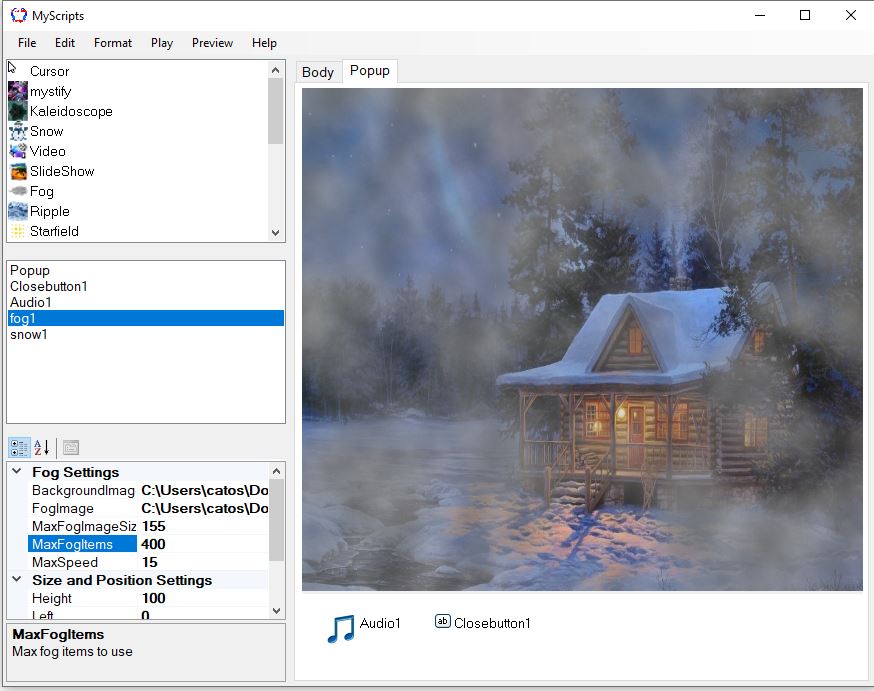
Task: Click the BackgroundImage path value
Action: tap(204, 490)
